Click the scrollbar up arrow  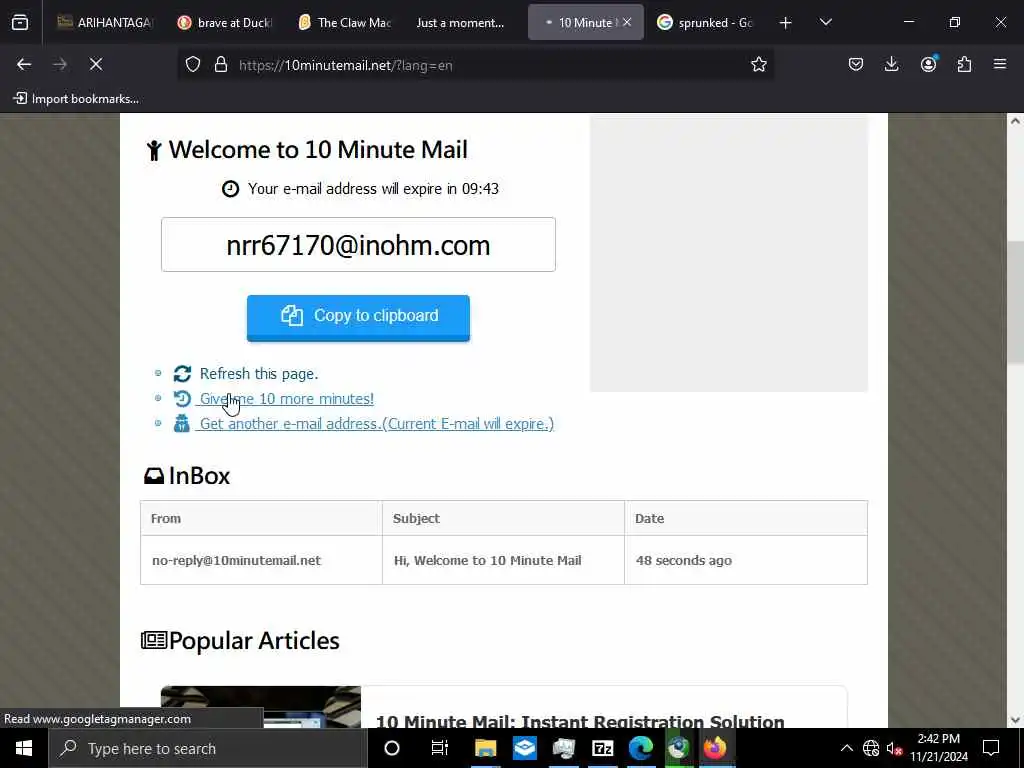1014,121
